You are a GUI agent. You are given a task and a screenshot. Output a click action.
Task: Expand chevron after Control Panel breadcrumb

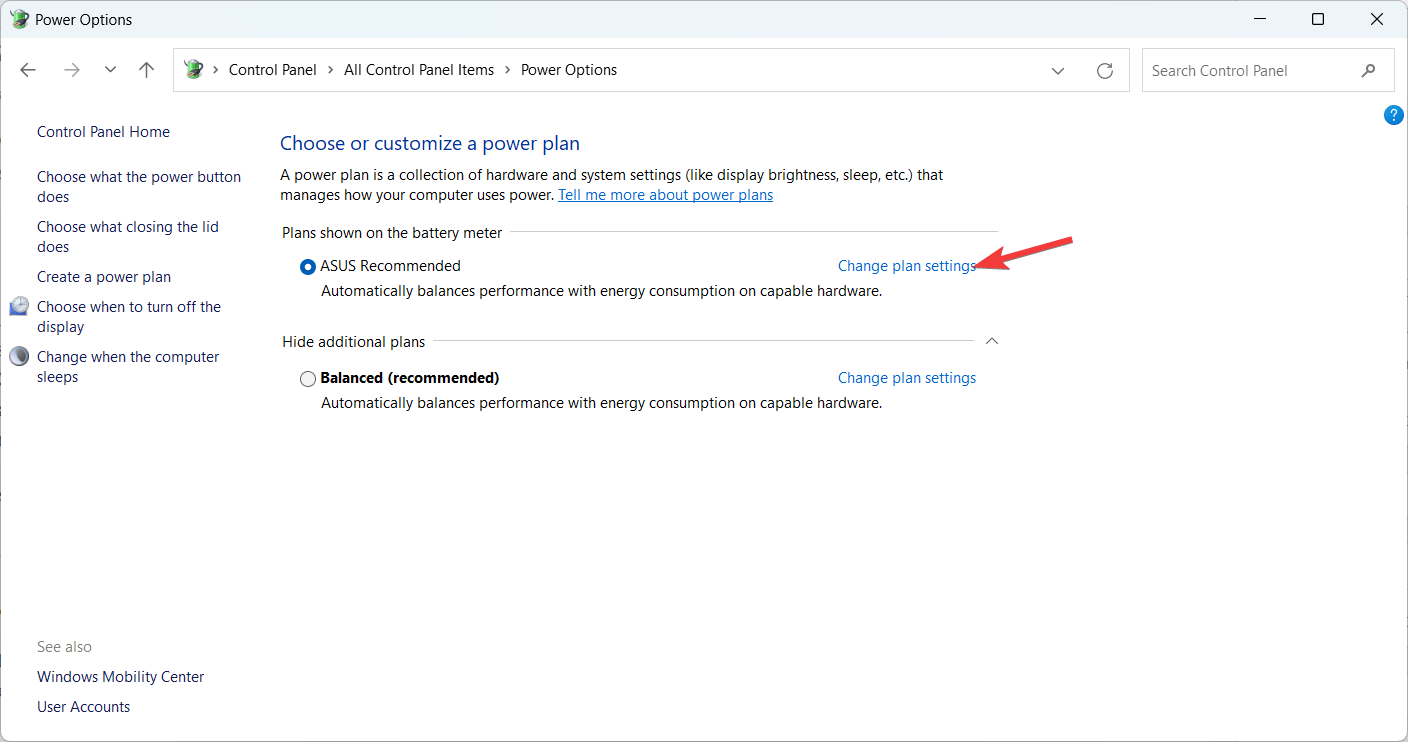tap(330, 70)
